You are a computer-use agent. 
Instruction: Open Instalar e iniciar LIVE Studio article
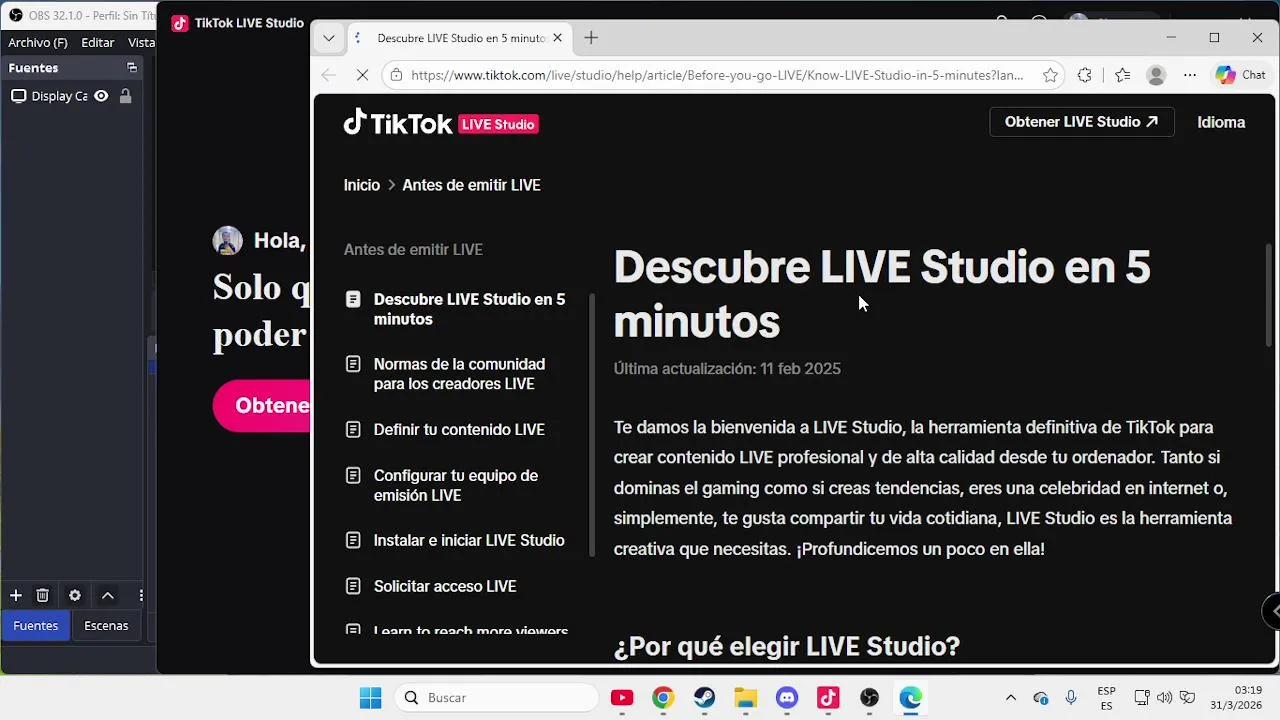[455, 540]
